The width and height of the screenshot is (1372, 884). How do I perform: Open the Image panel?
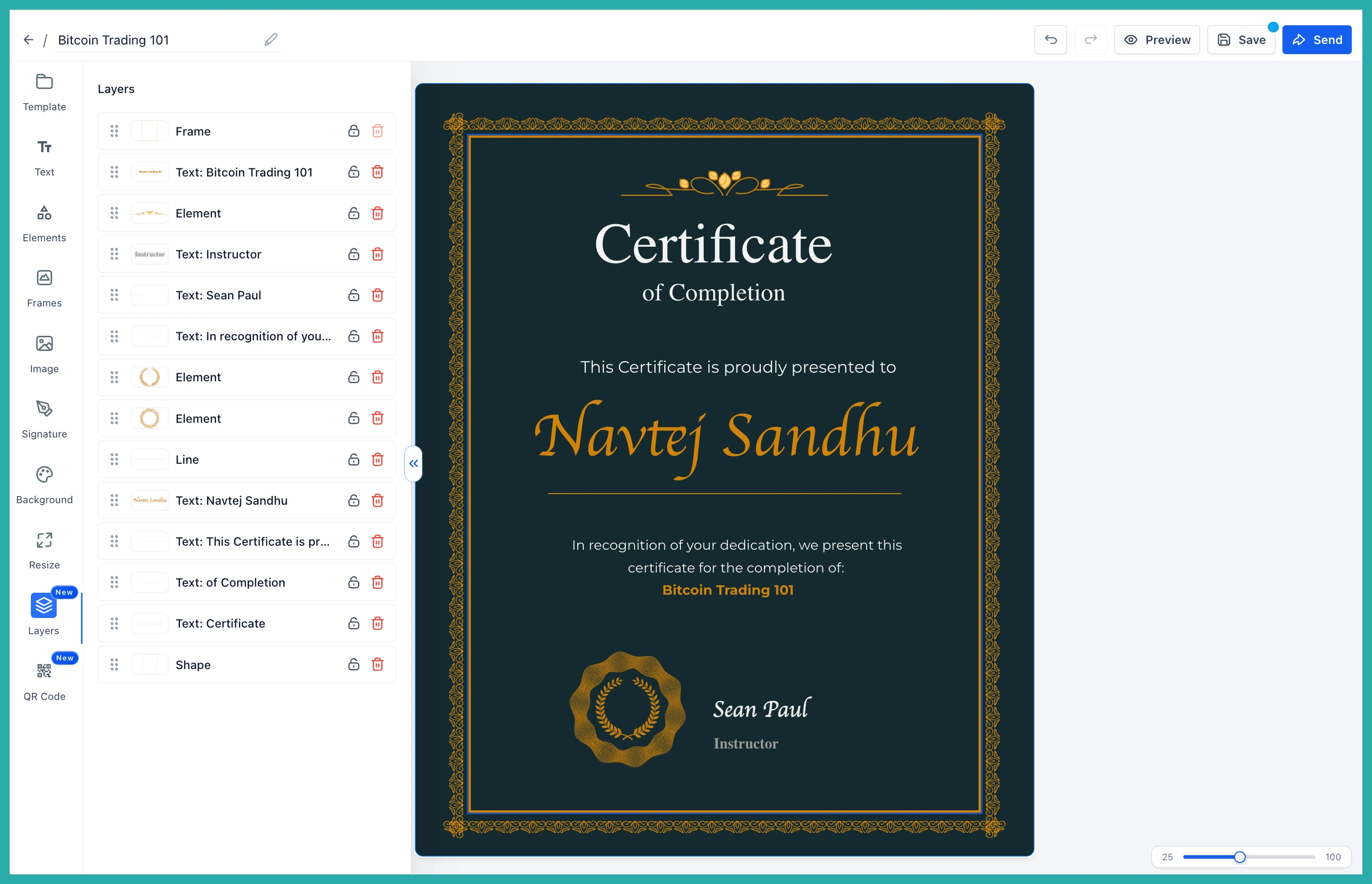click(44, 355)
